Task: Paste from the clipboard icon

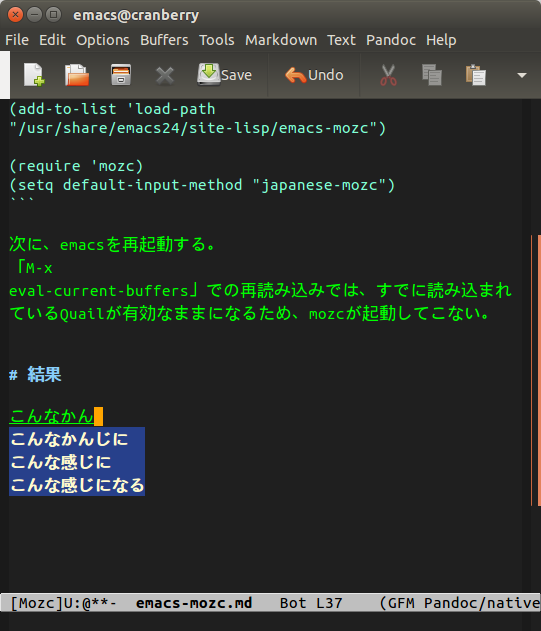Action: (x=476, y=75)
